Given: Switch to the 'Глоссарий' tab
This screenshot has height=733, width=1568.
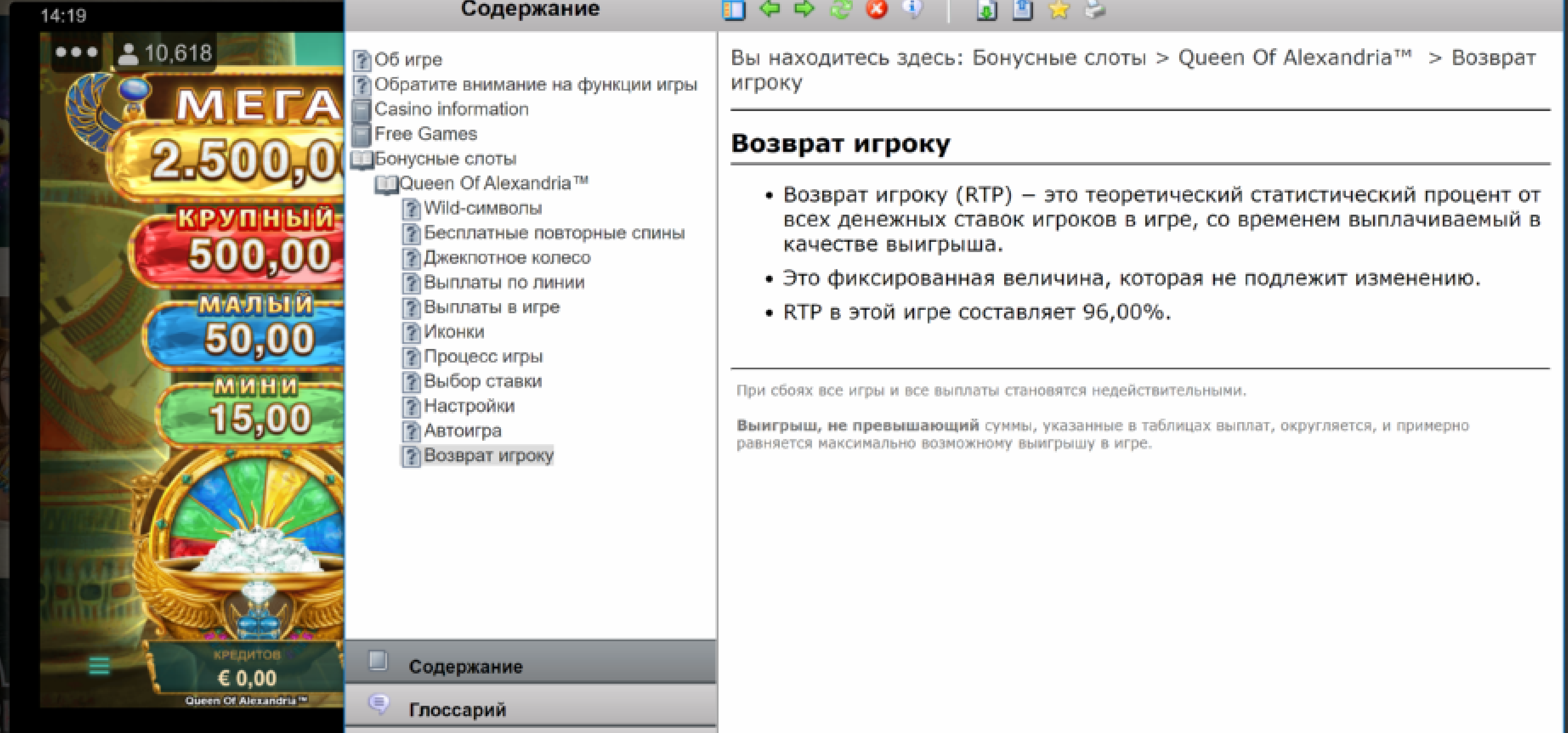Looking at the screenshot, I should pos(531,706).
